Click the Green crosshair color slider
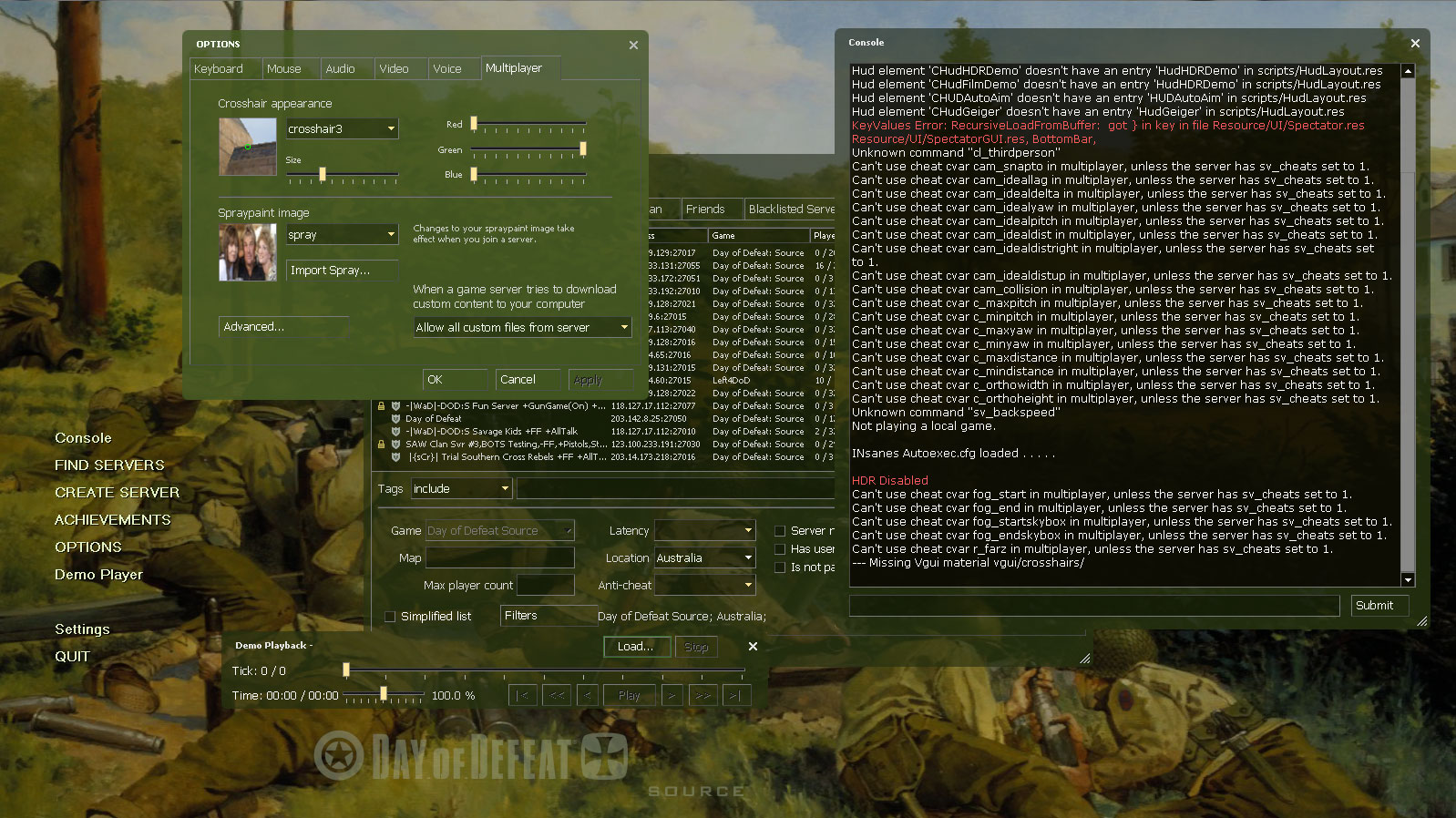Screen dimensions: 1456x818 [x=528, y=149]
